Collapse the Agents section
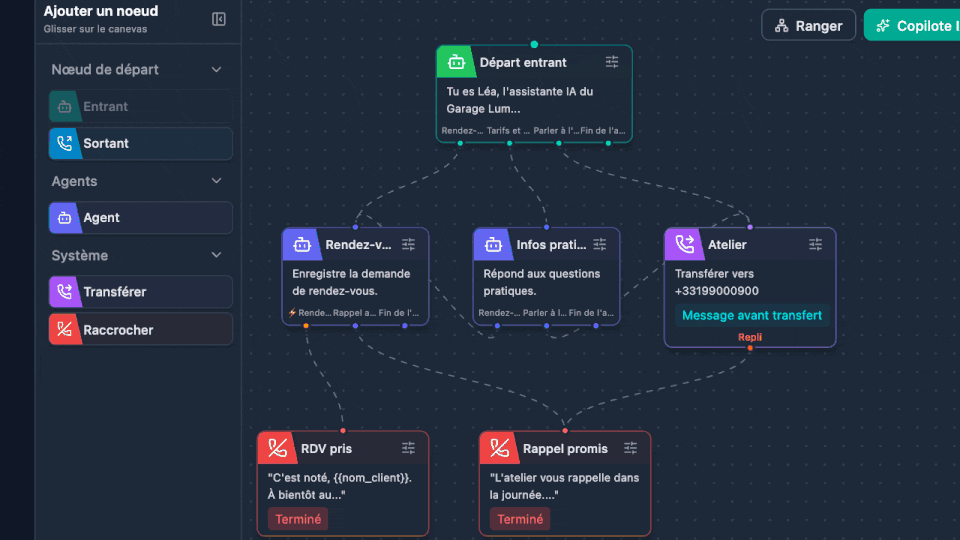 click(x=216, y=181)
